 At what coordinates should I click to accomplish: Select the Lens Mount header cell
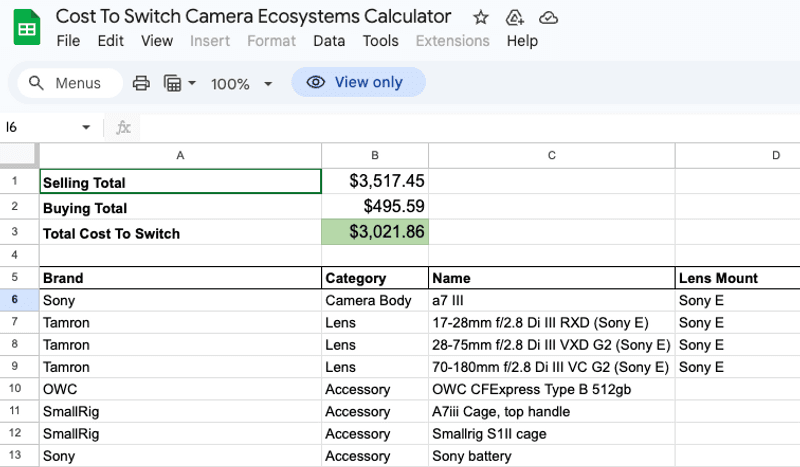[x=738, y=278]
